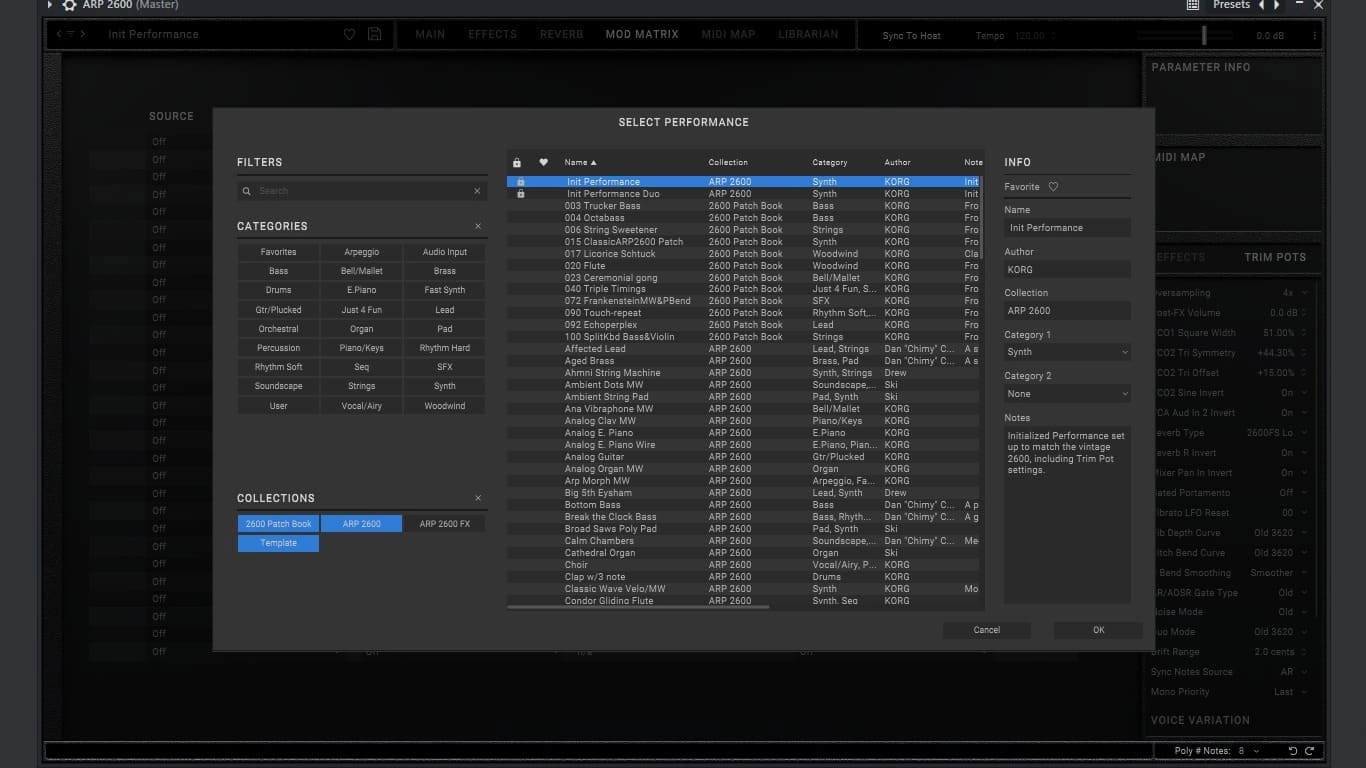Open the Poly # Notes dropdown
Viewport: 1366px width, 768px height.
click(1249, 751)
